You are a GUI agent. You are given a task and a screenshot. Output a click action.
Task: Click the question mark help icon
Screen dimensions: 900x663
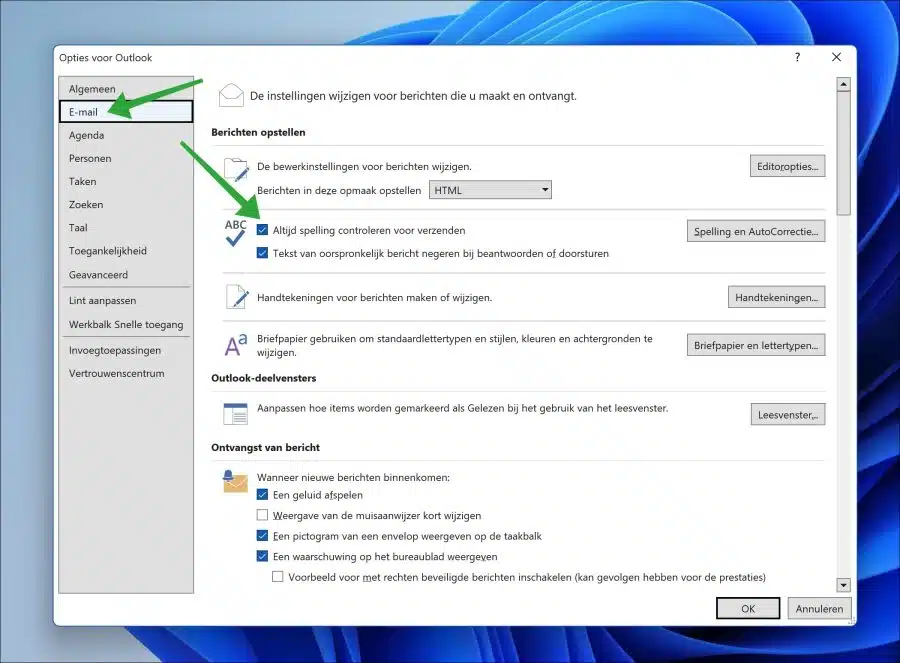797,57
